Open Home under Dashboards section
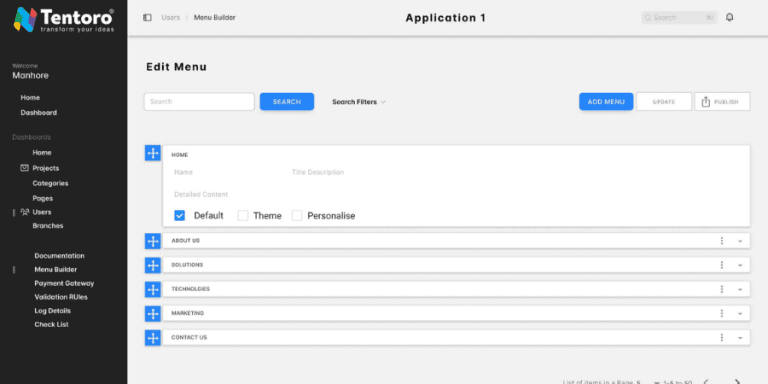 coord(42,152)
